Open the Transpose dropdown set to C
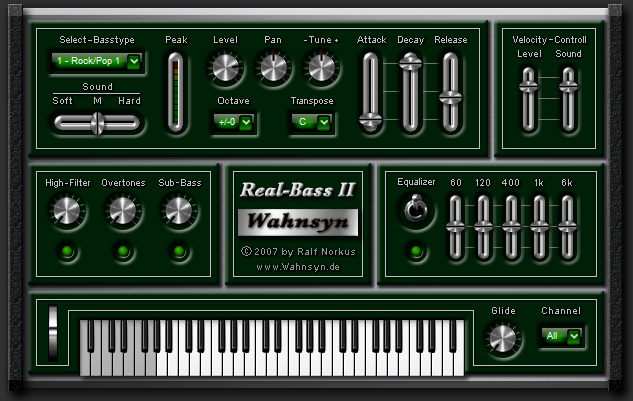 [311, 122]
